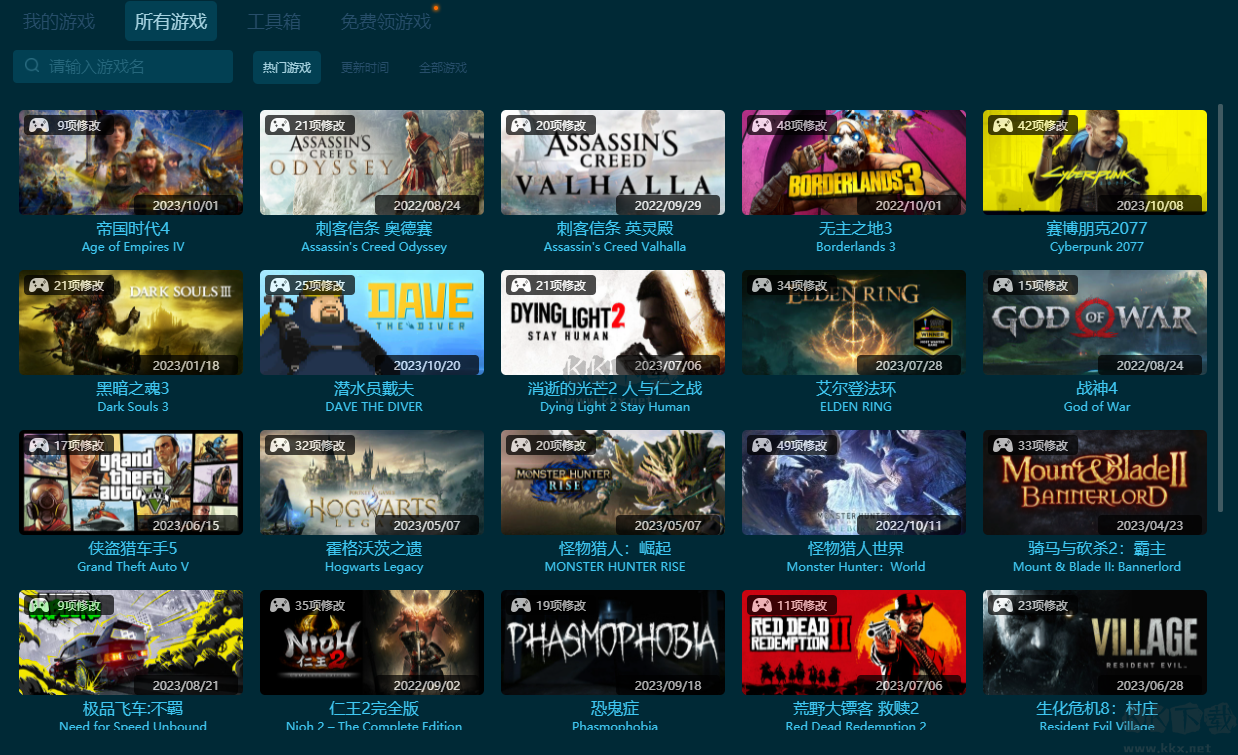1238x755 pixels.
Task: Click the 潜水员戴夫 title link
Action: [374, 388]
